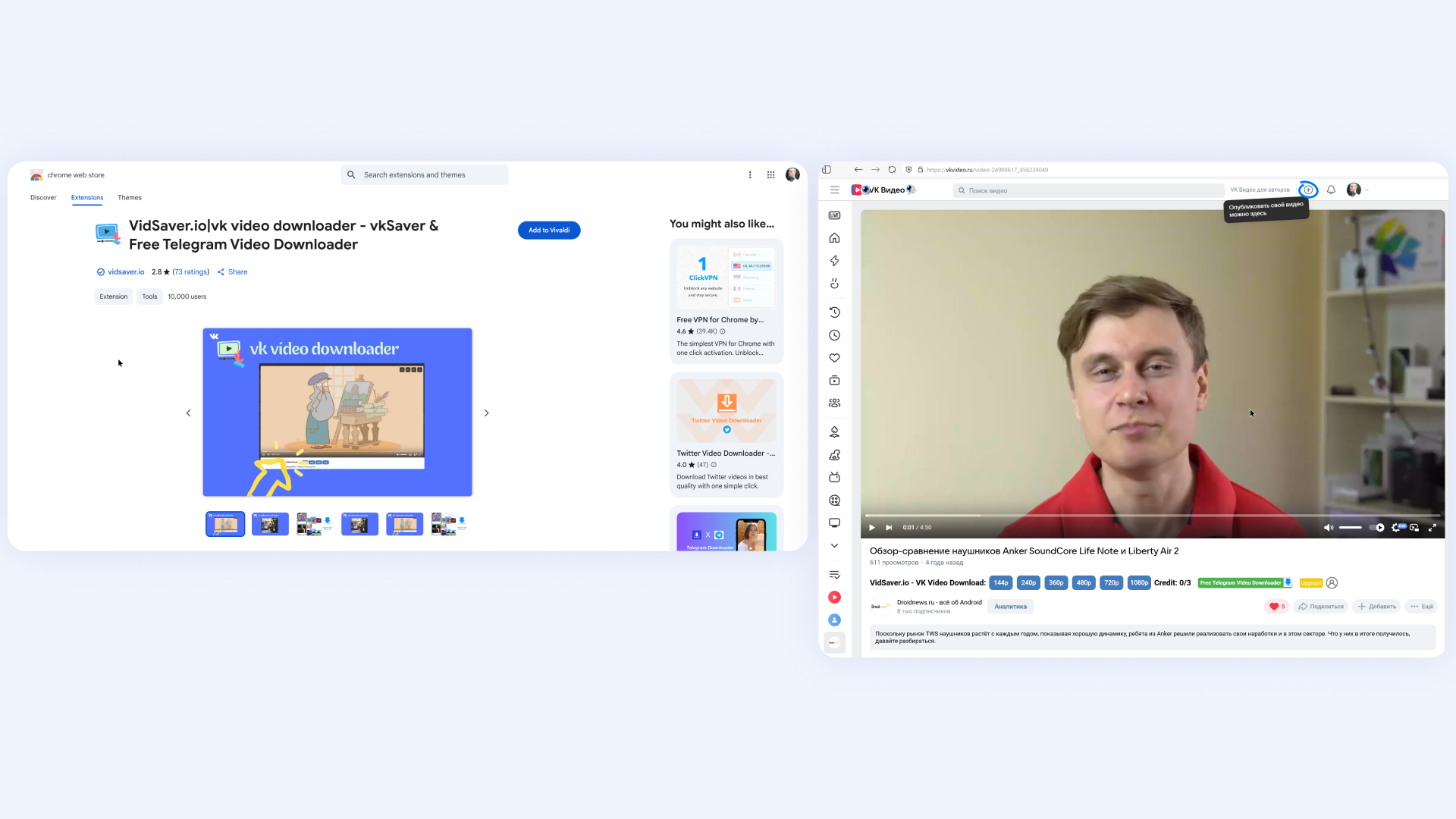Switch to Extensions tab
Screen dimensions: 1456x819
pyautogui.click(x=87, y=198)
